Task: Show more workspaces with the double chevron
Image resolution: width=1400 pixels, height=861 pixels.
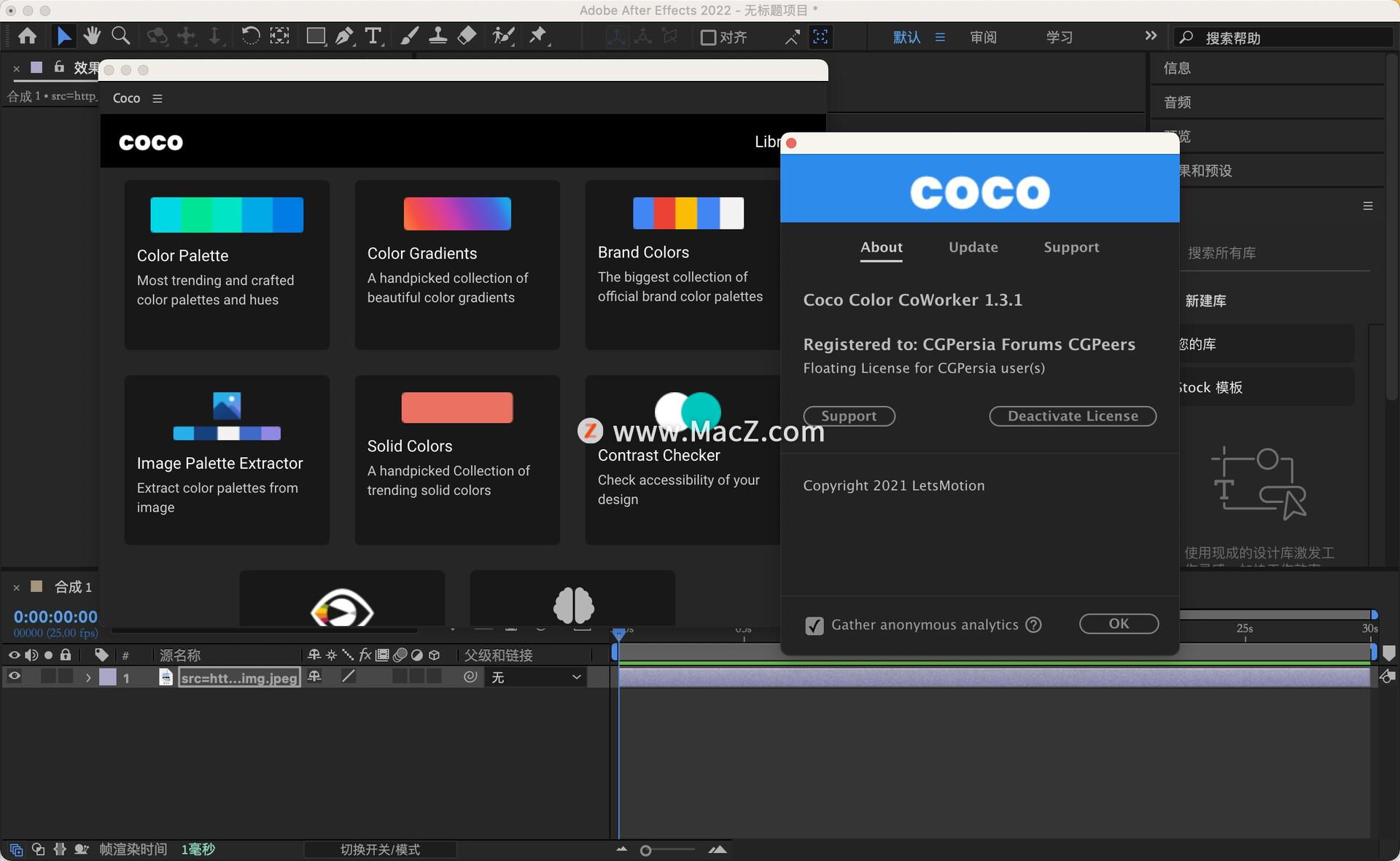Action: click(1151, 36)
